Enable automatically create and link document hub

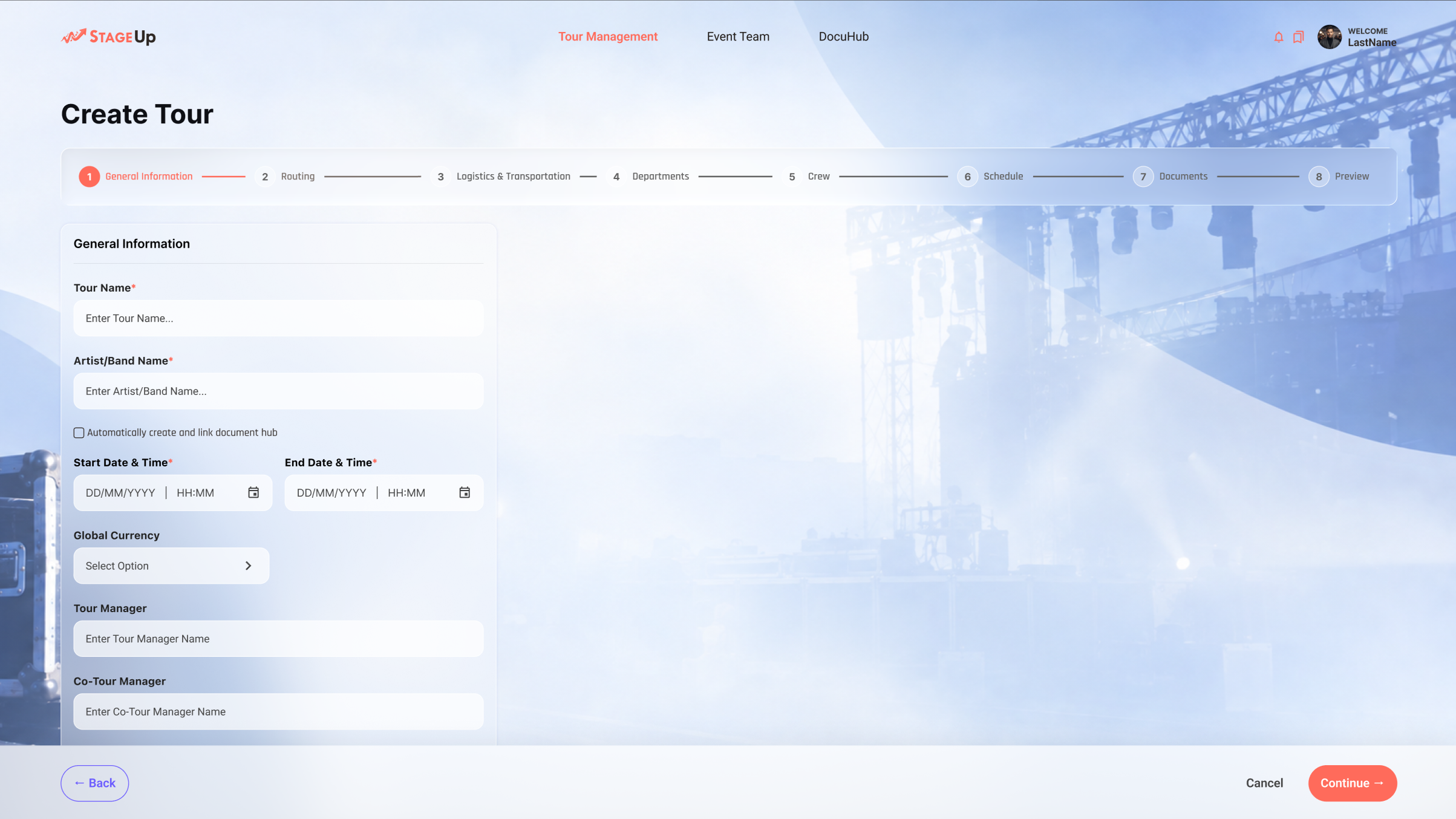coord(79,432)
